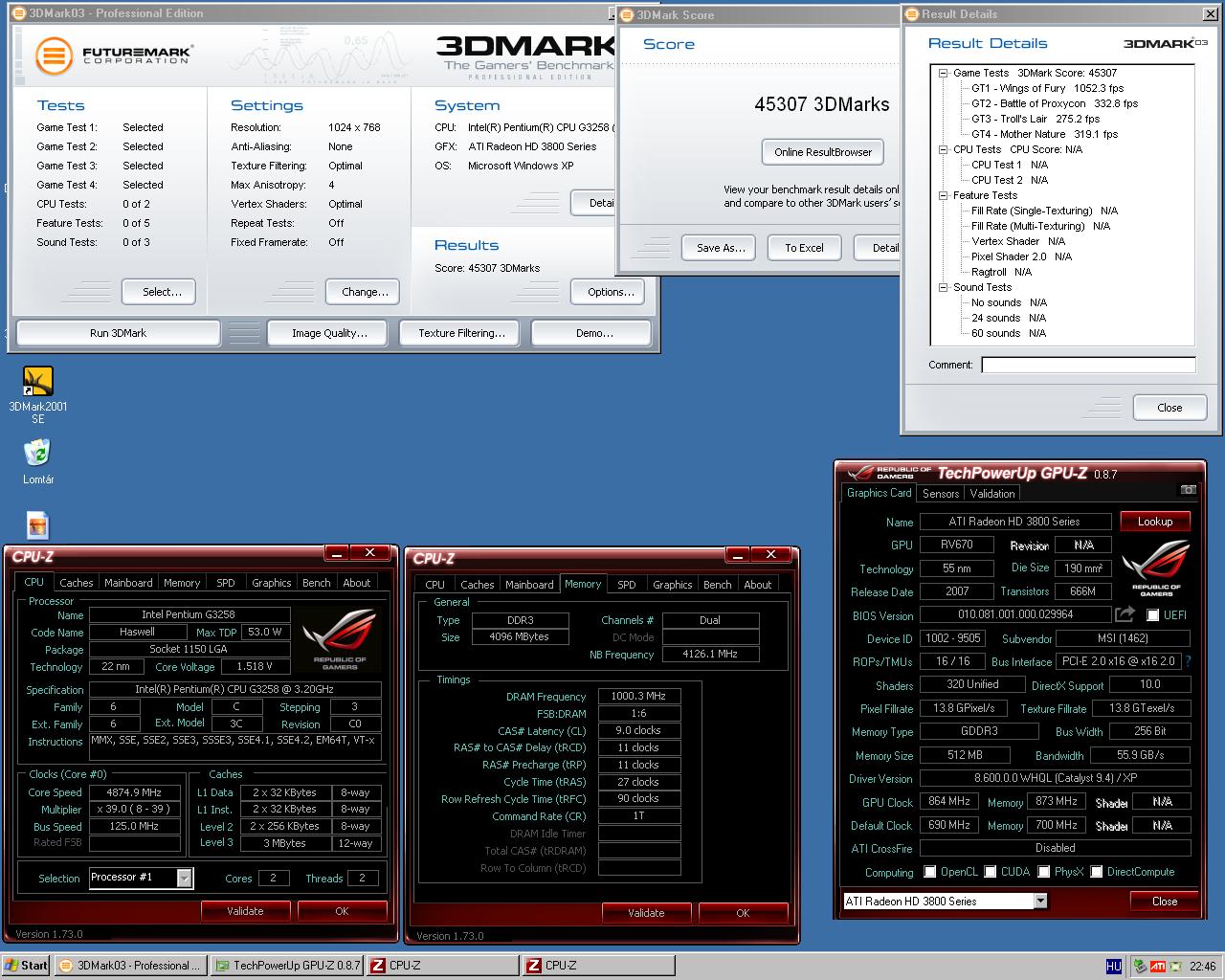This screenshot has height=980, width=1225.
Task: Open the 3DMark2001 SE desktop shortcut
Action: click(37, 395)
